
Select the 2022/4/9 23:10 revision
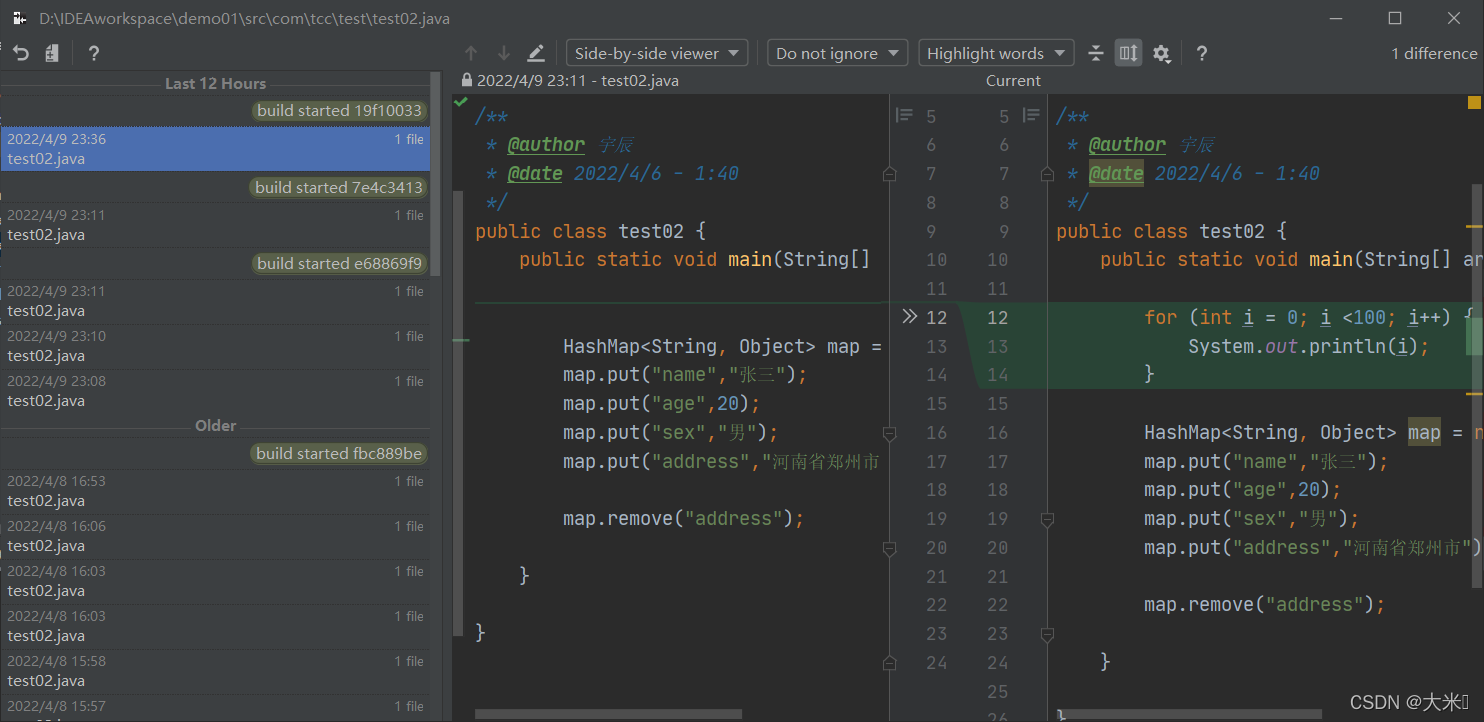(x=215, y=346)
